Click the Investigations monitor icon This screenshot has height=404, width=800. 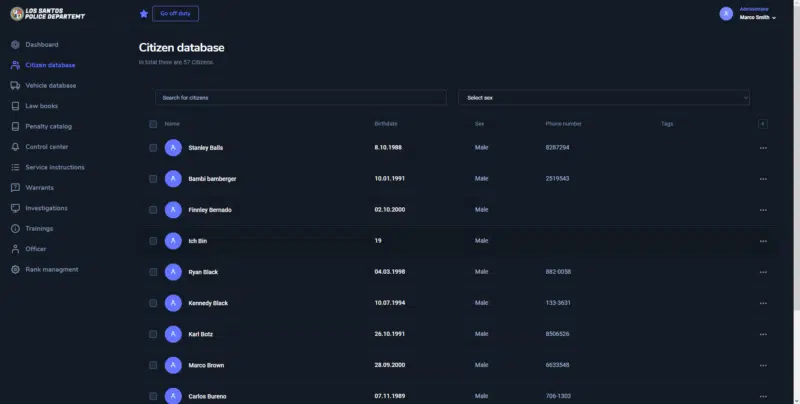pos(15,208)
